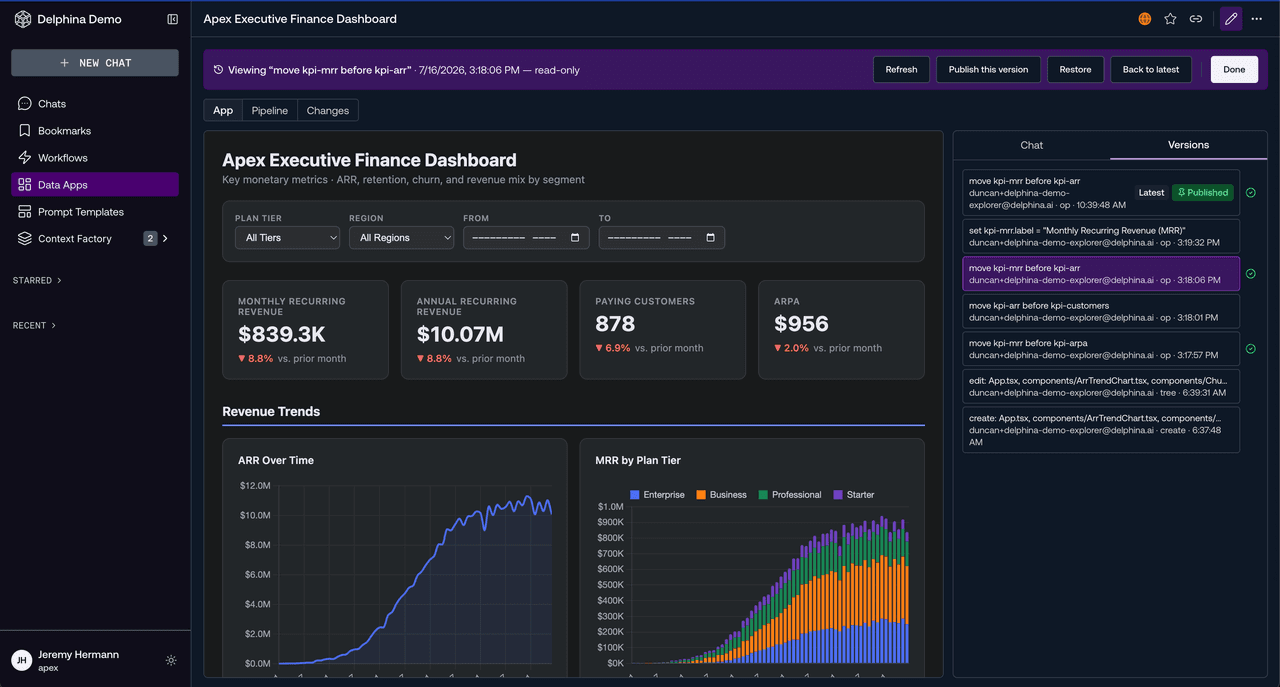Click the Restore button

coord(1076,70)
